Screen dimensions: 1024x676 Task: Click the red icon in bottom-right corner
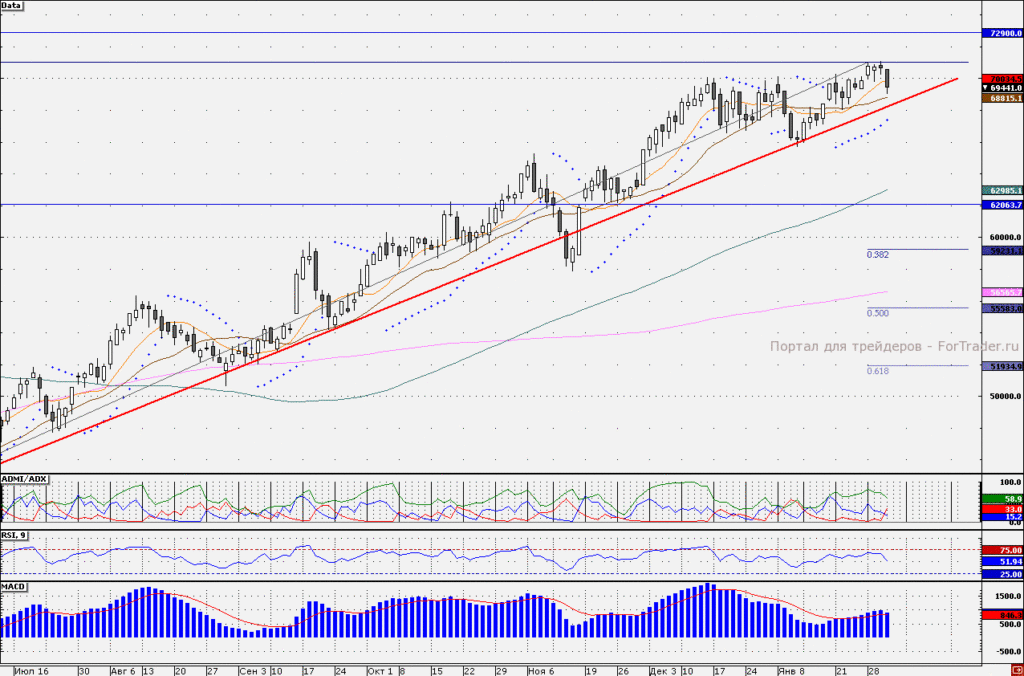click(1018, 671)
